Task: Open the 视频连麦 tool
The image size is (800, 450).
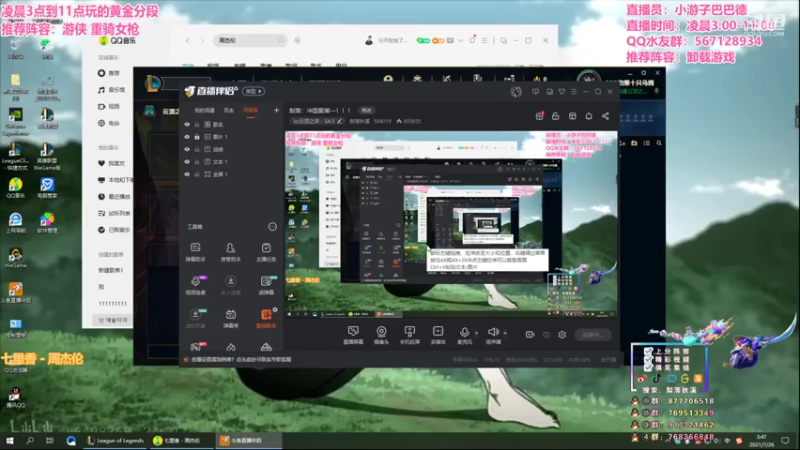Action: coord(195,285)
